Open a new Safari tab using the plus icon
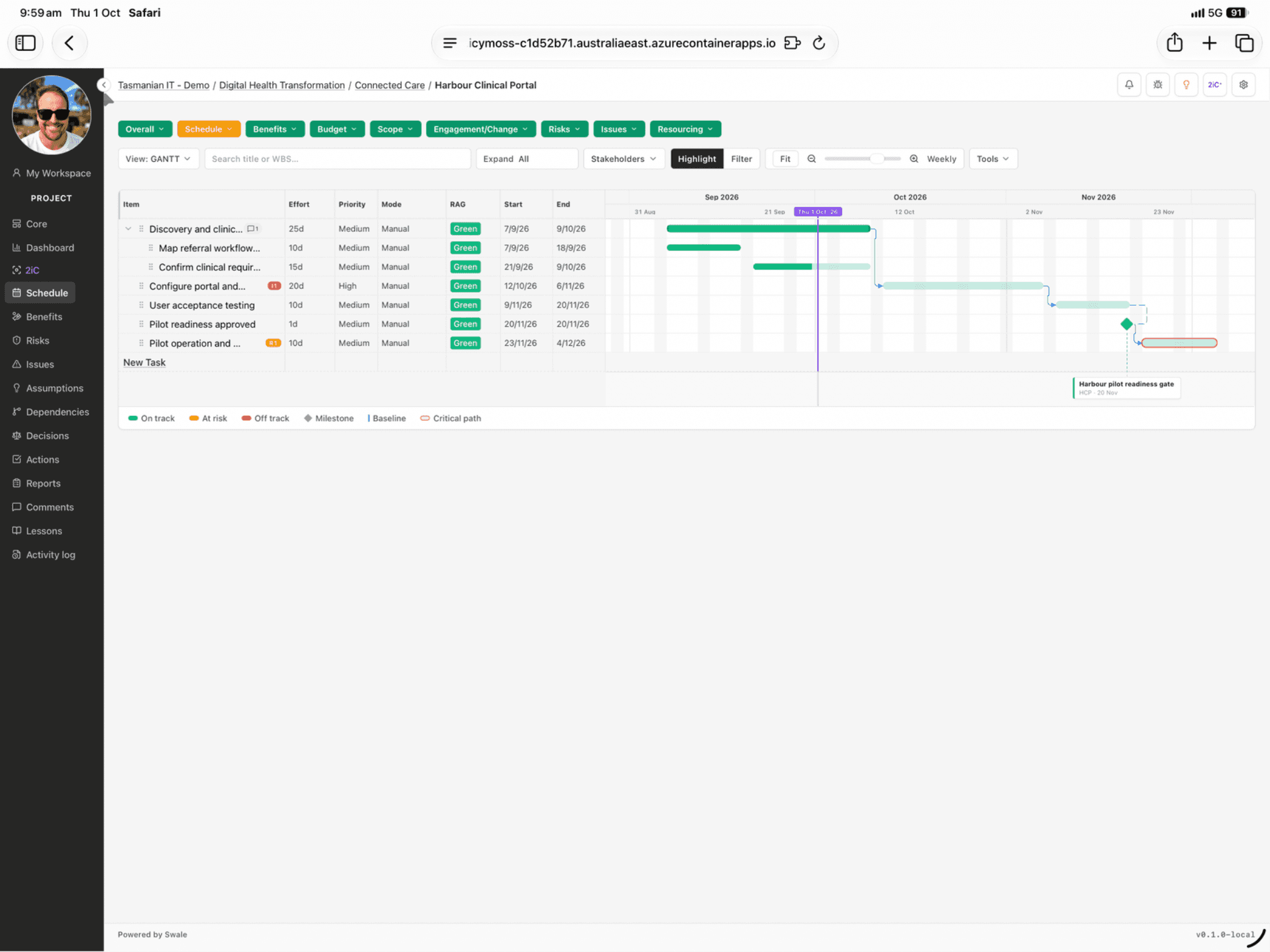The image size is (1270, 952). tap(1209, 43)
